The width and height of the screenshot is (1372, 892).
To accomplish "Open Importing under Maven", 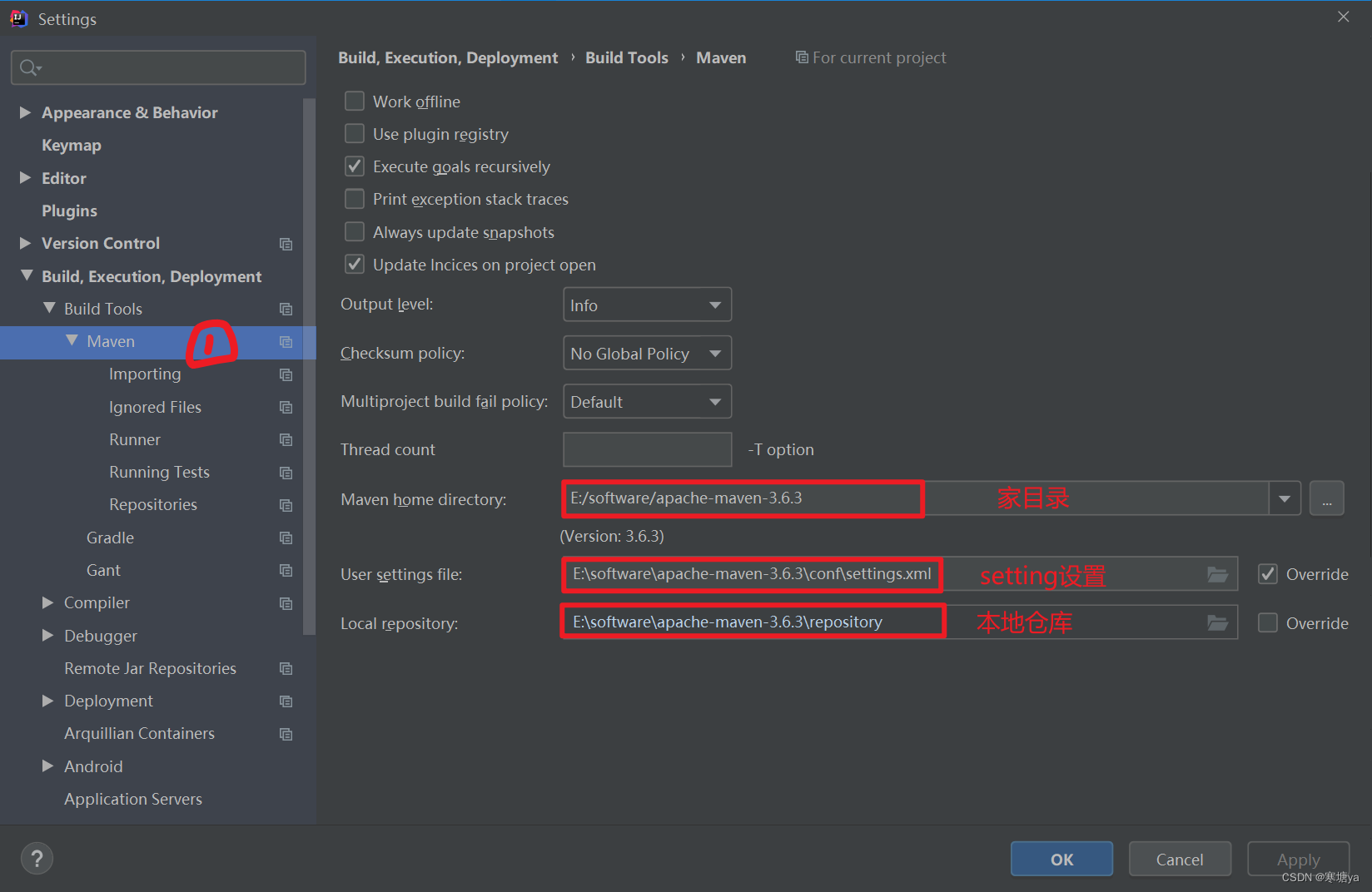I will [x=145, y=374].
